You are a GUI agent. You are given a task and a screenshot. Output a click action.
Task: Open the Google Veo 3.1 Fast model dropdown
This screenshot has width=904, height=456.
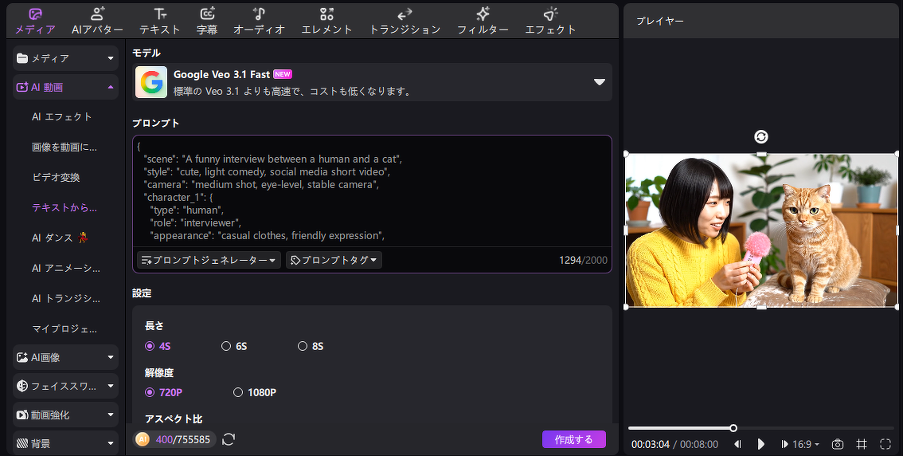click(x=599, y=82)
